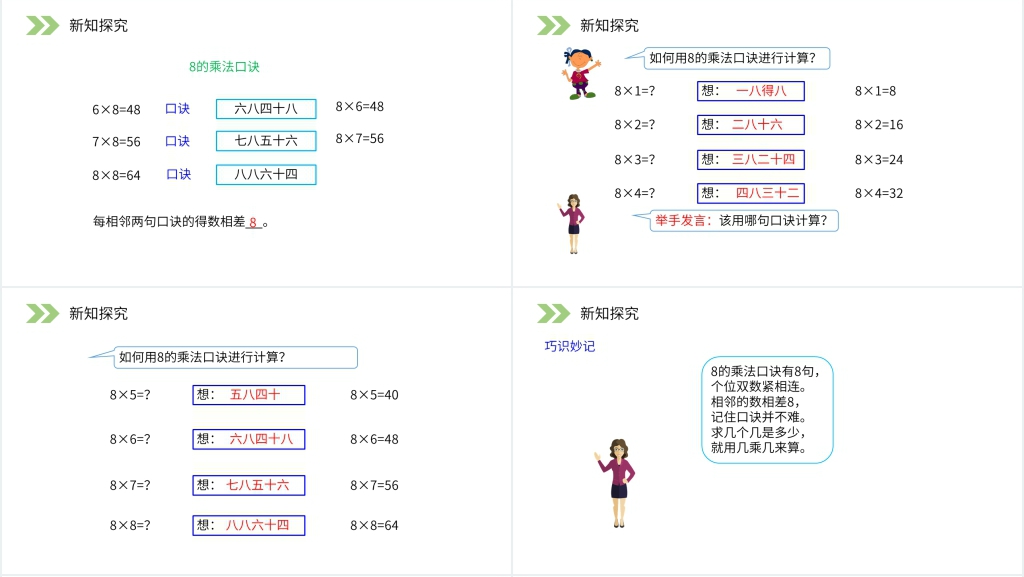Click the 想：四八三十二 answer box
This screenshot has width=1024, height=577.
pos(752,193)
